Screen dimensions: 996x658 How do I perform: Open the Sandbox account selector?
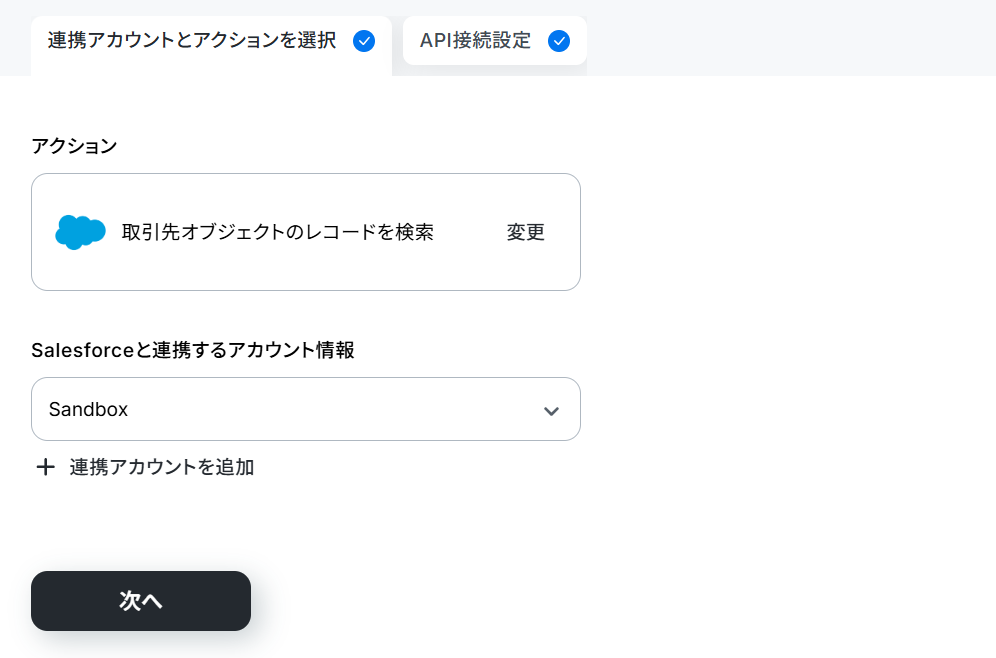[306, 409]
